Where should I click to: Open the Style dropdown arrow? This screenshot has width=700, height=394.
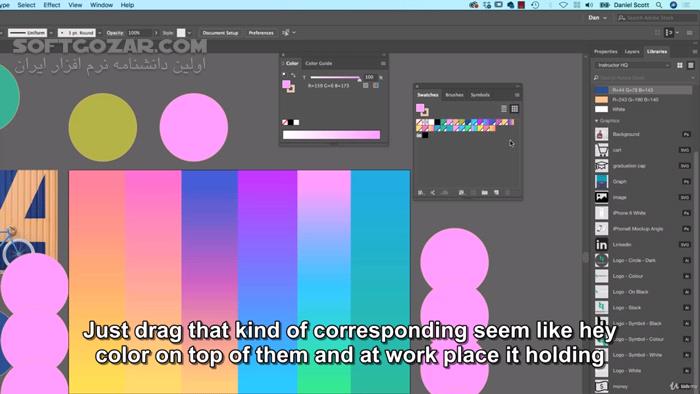pyautogui.click(x=189, y=33)
